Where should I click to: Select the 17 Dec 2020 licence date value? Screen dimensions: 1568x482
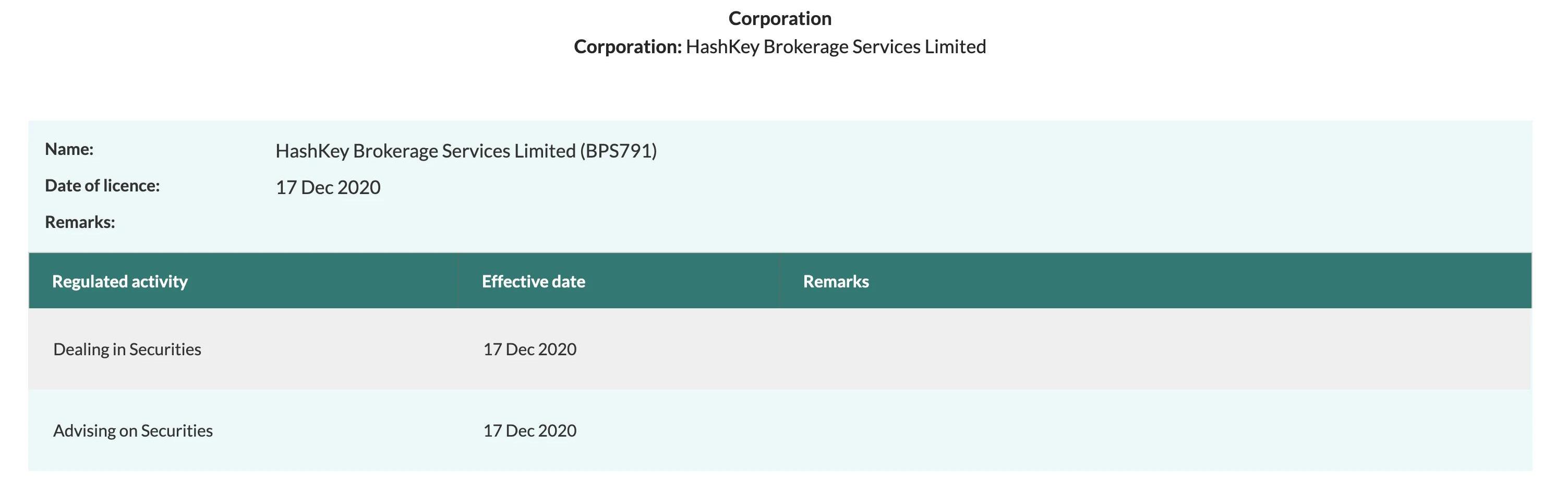(328, 187)
